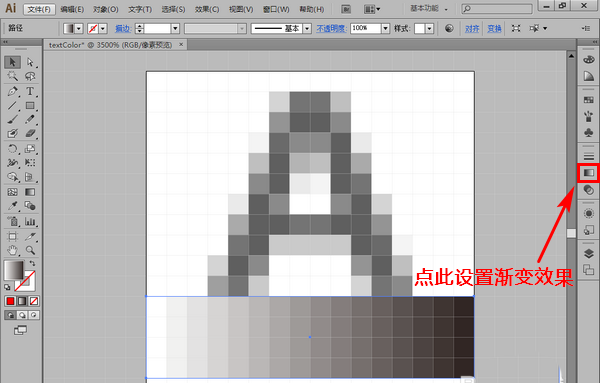Image resolution: width=600 pixels, height=383 pixels.
Task: Select the Slice tool
Action: 30,236
